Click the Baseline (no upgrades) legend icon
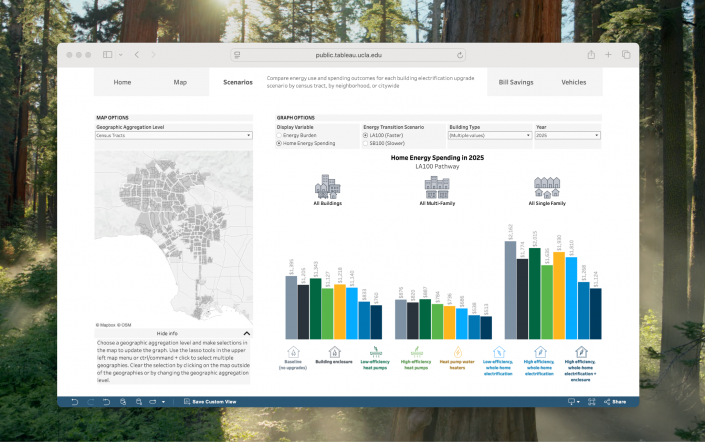 pos(293,352)
